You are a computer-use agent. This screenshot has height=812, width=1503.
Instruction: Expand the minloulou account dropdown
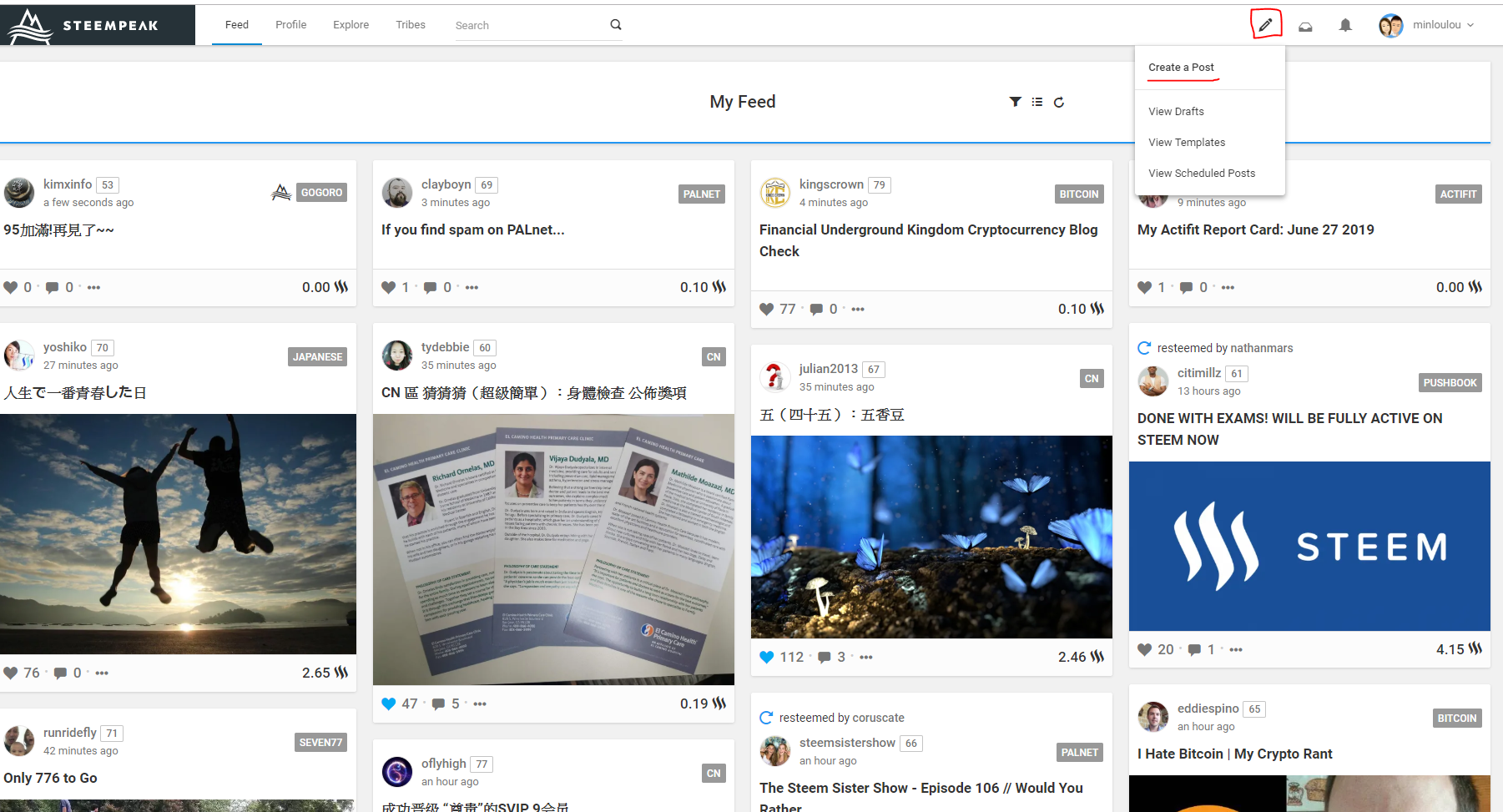(1428, 25)
